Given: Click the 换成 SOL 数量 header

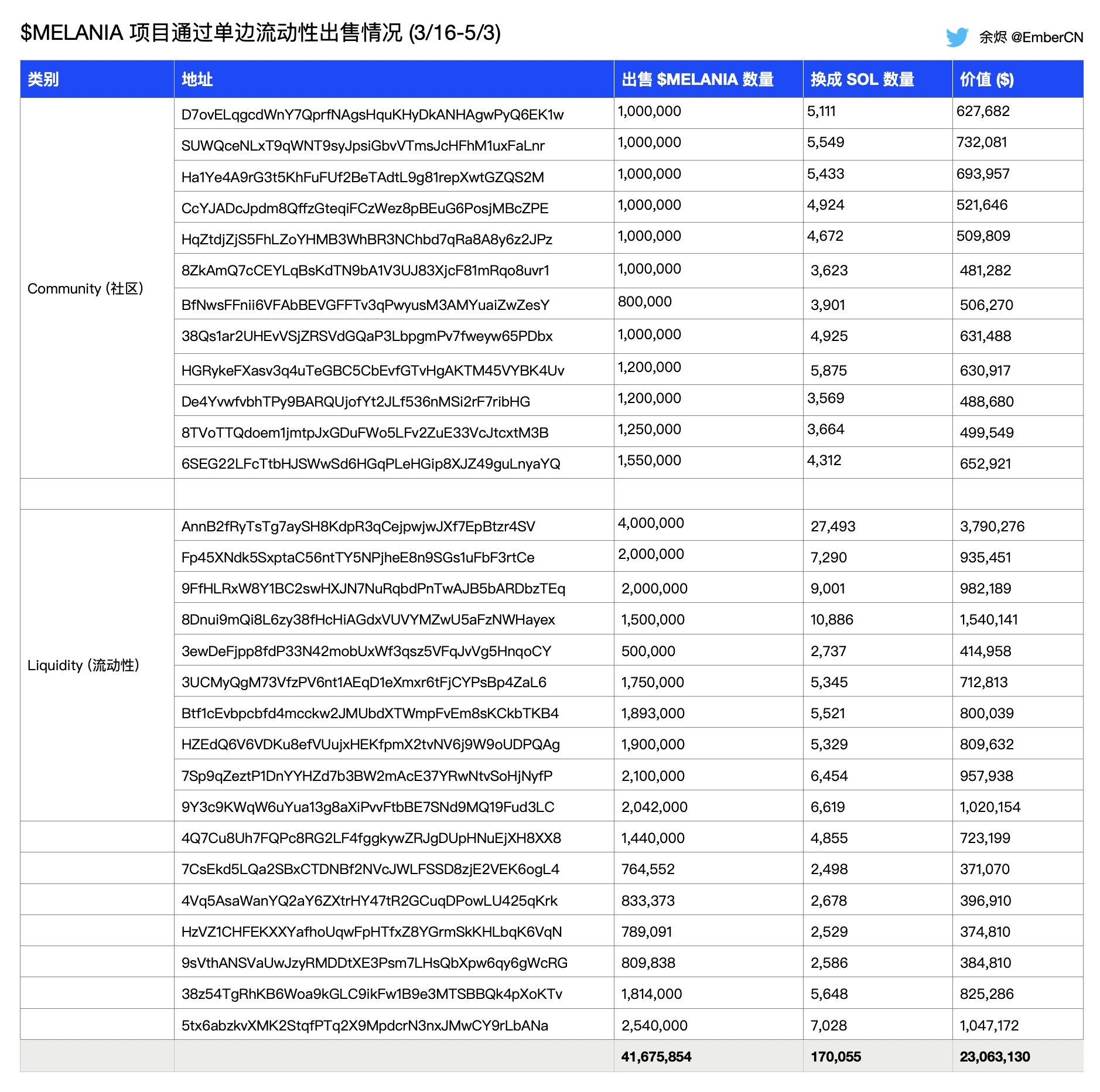Looking at the screenshot, I should point(863,80).
